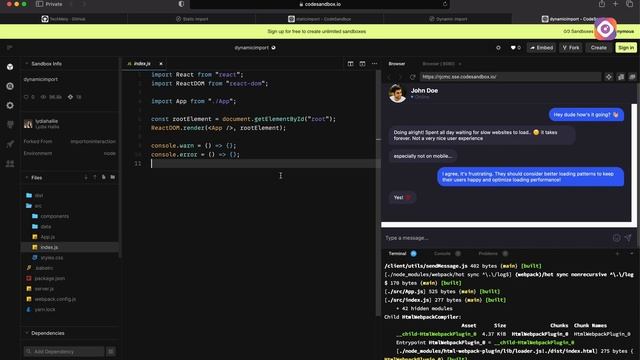Select the Terminal tab in bottom panel
The height and width of the screenshot is (360, 640).
tap(398, 253)
